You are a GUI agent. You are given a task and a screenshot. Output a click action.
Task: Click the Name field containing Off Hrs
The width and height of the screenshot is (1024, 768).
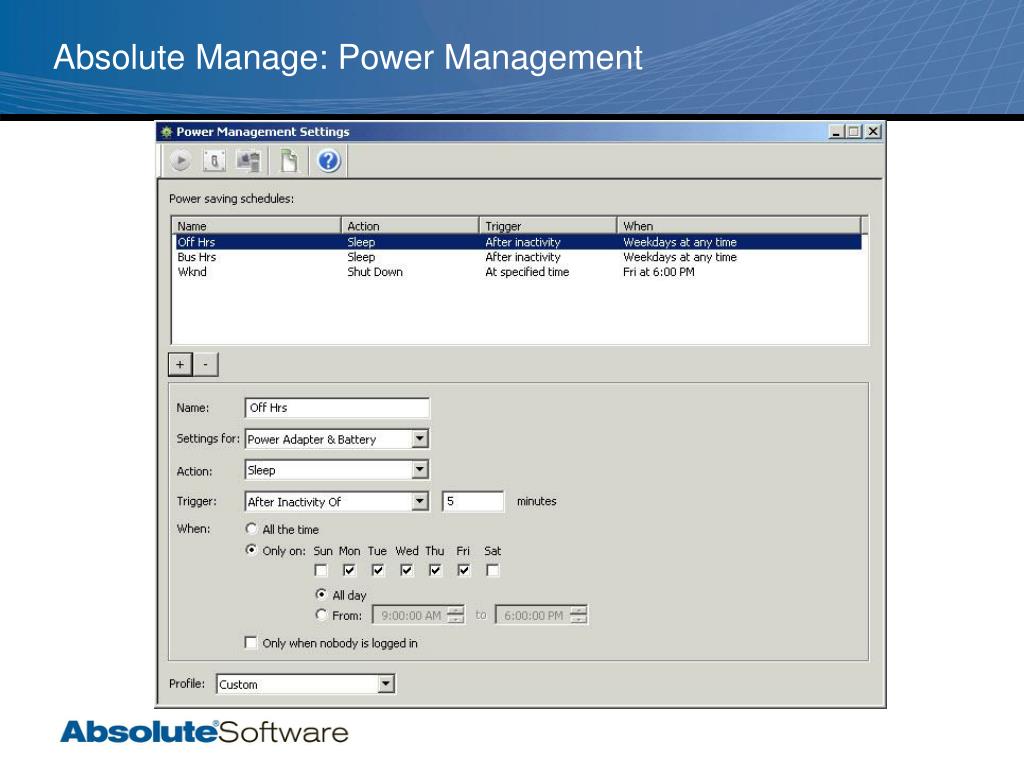(x=337, y=408)
